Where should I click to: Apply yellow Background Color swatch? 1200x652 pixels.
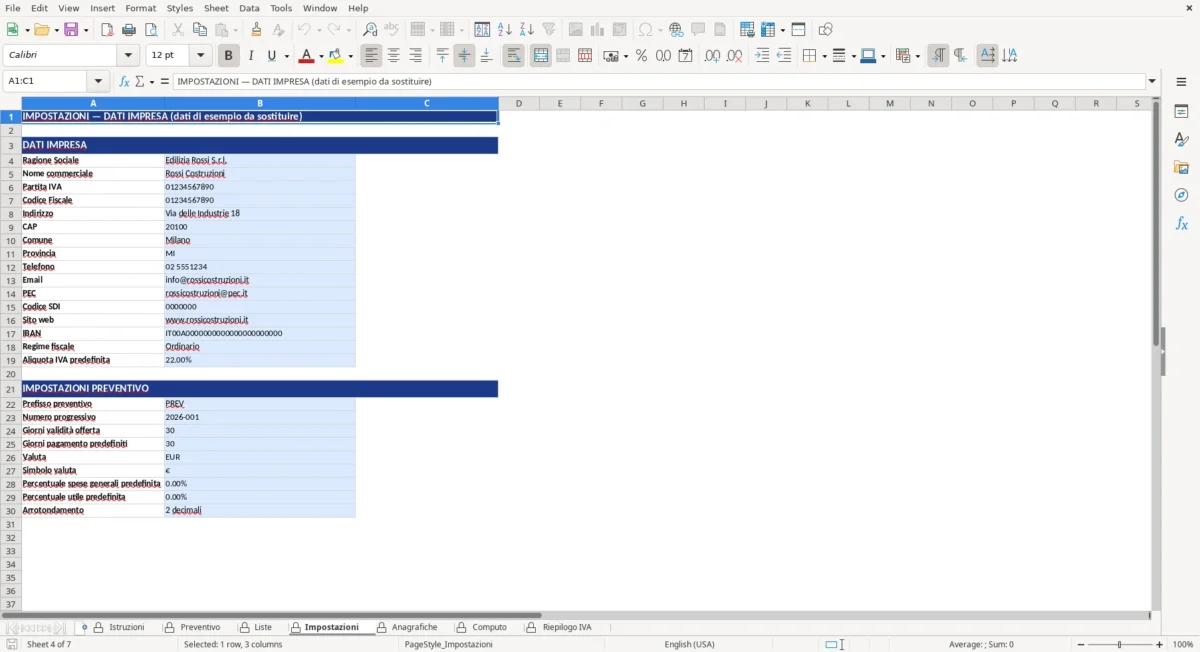(x=337, y=56)
